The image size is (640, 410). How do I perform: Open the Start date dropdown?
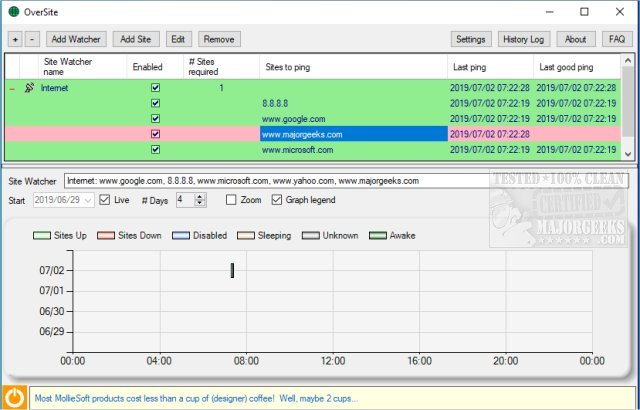(x=88, y=200)
